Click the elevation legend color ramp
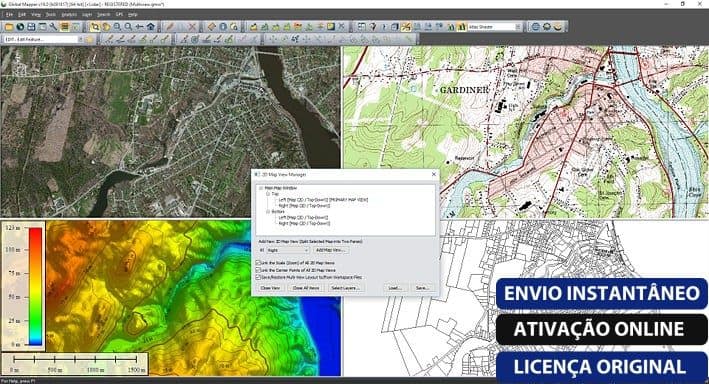The height and width of the screenshot is (384, 709). pyautogui.click(x=36, y=286)
